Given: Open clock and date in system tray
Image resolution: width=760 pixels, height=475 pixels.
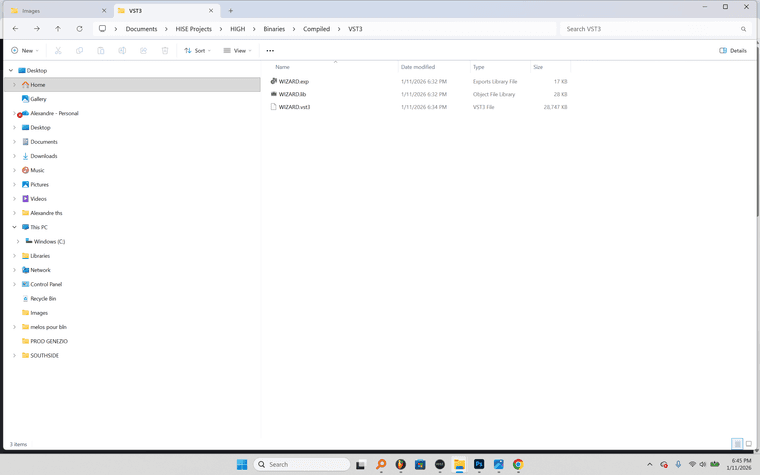Looking at the screenshot, I should [739, 464].
